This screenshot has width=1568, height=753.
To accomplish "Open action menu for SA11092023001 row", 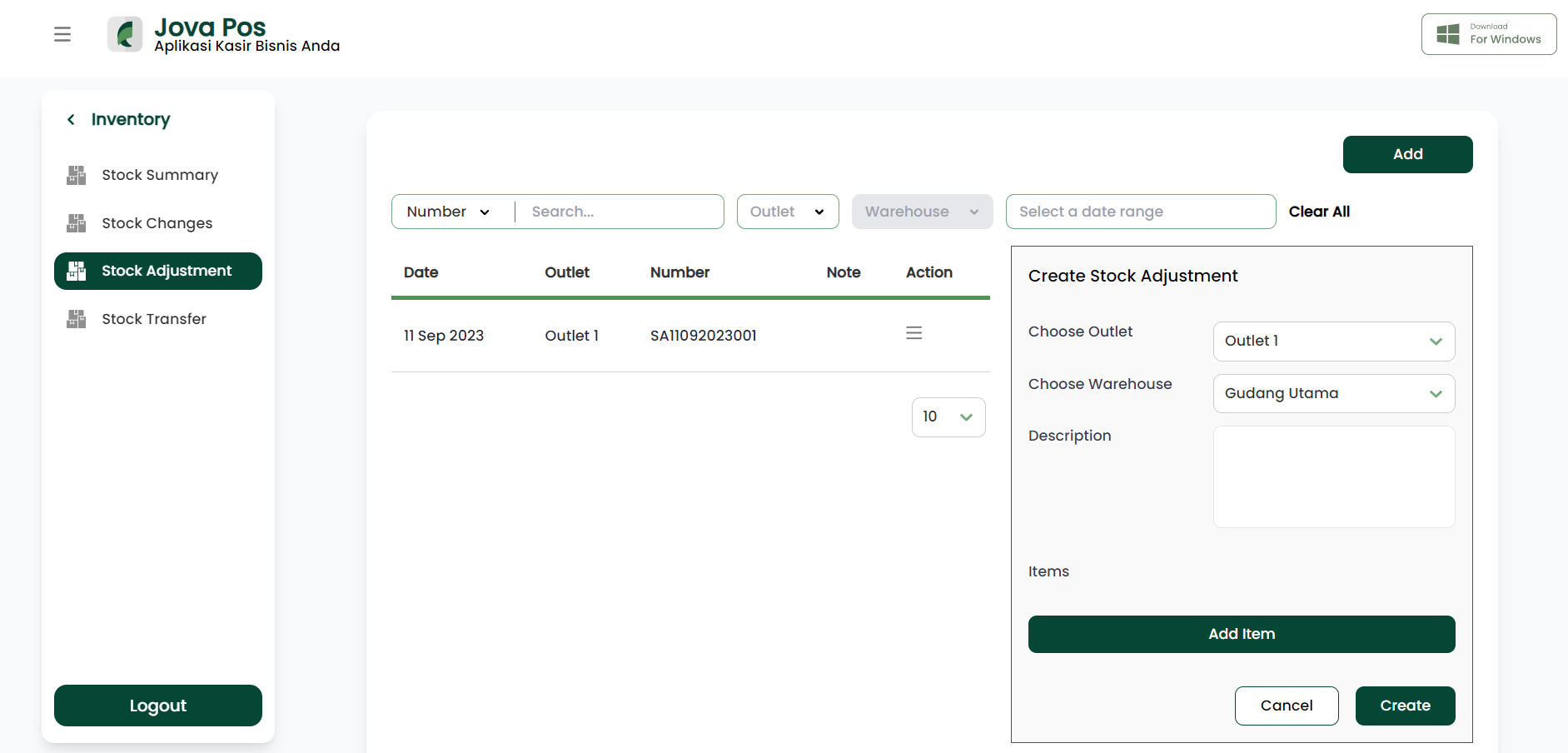I will pos(913,333).
